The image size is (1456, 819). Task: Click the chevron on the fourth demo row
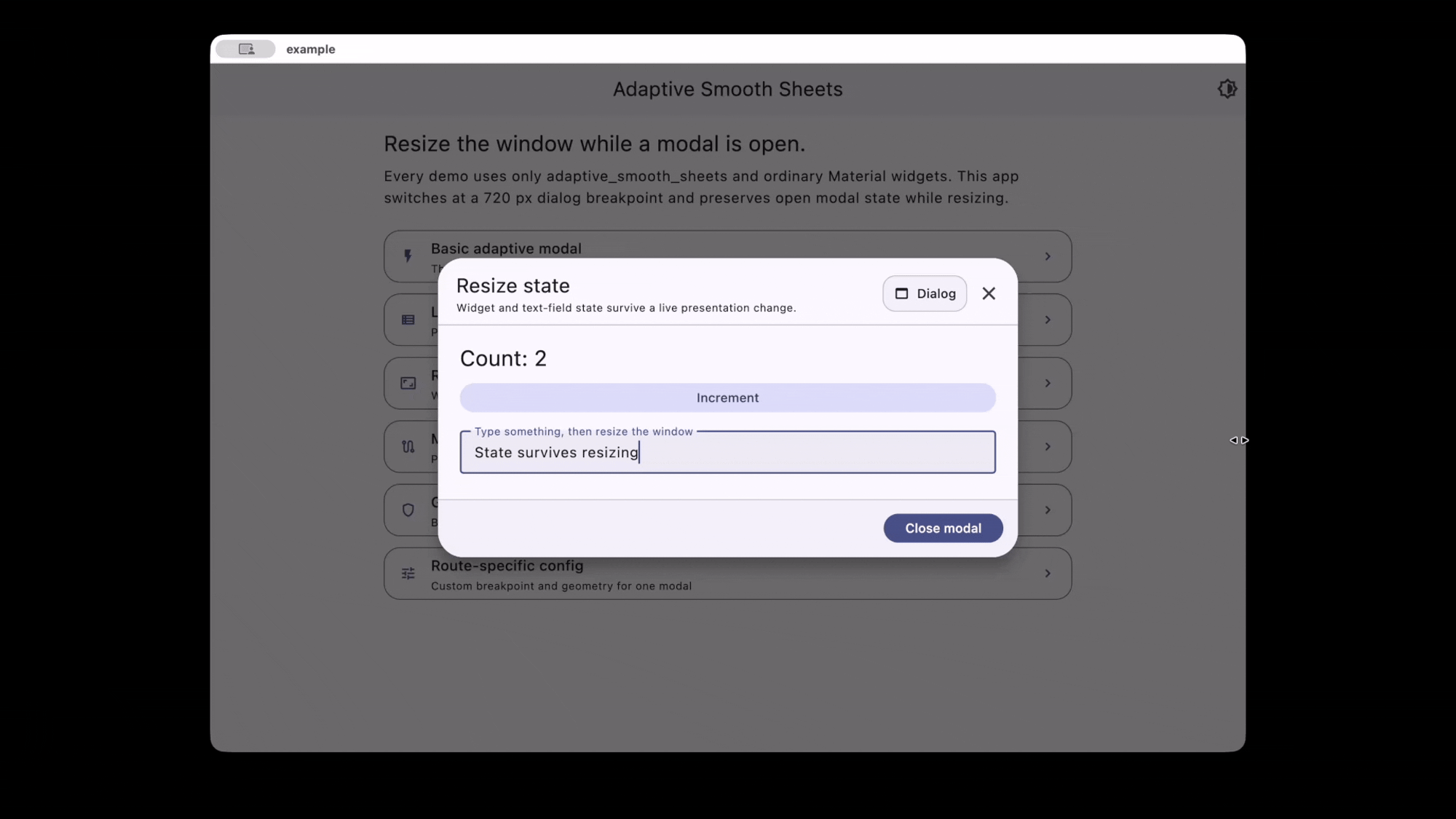click(1048, 446)
